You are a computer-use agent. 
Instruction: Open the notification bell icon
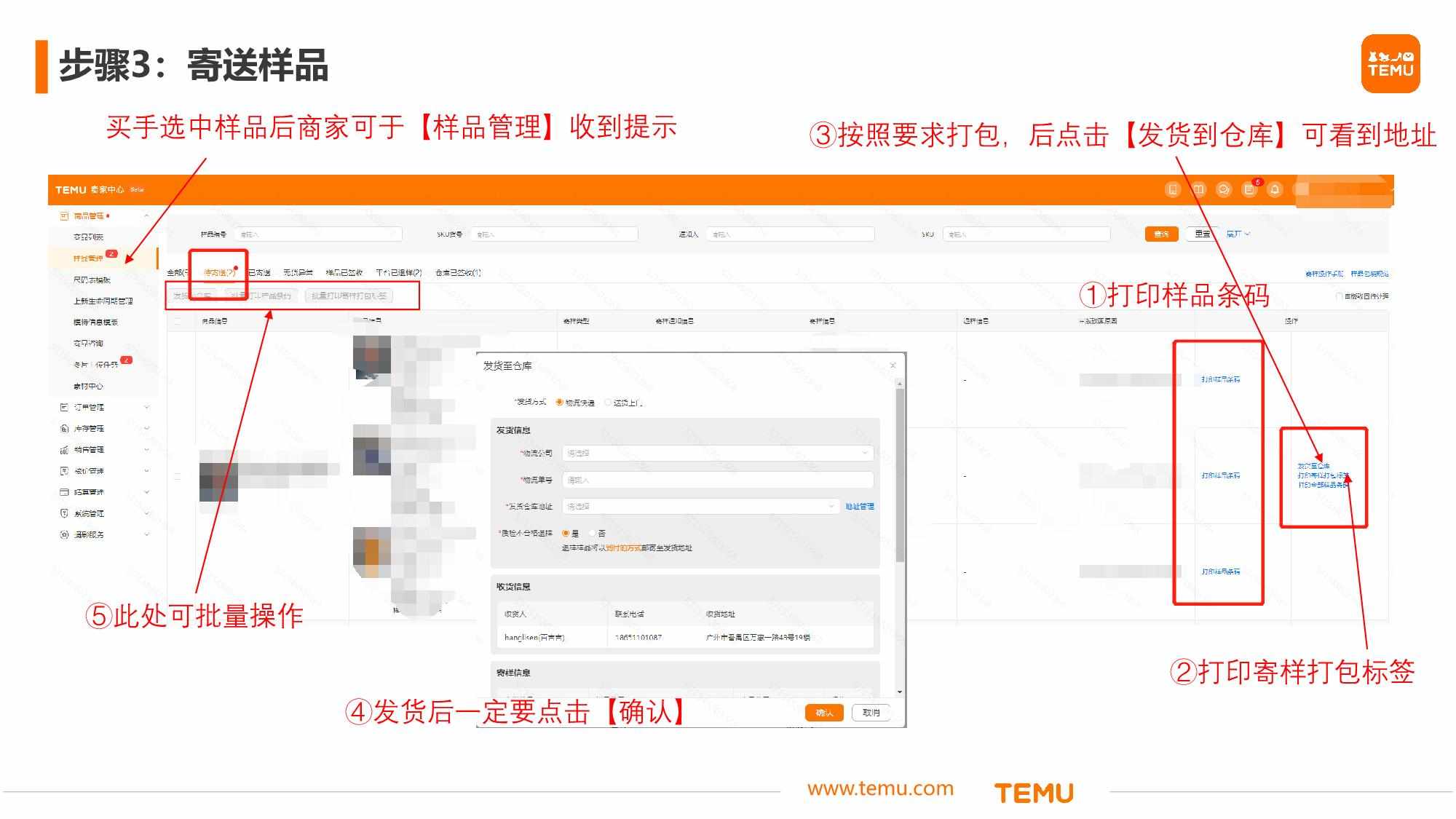pyautogui.click(x=1275, y=189)
